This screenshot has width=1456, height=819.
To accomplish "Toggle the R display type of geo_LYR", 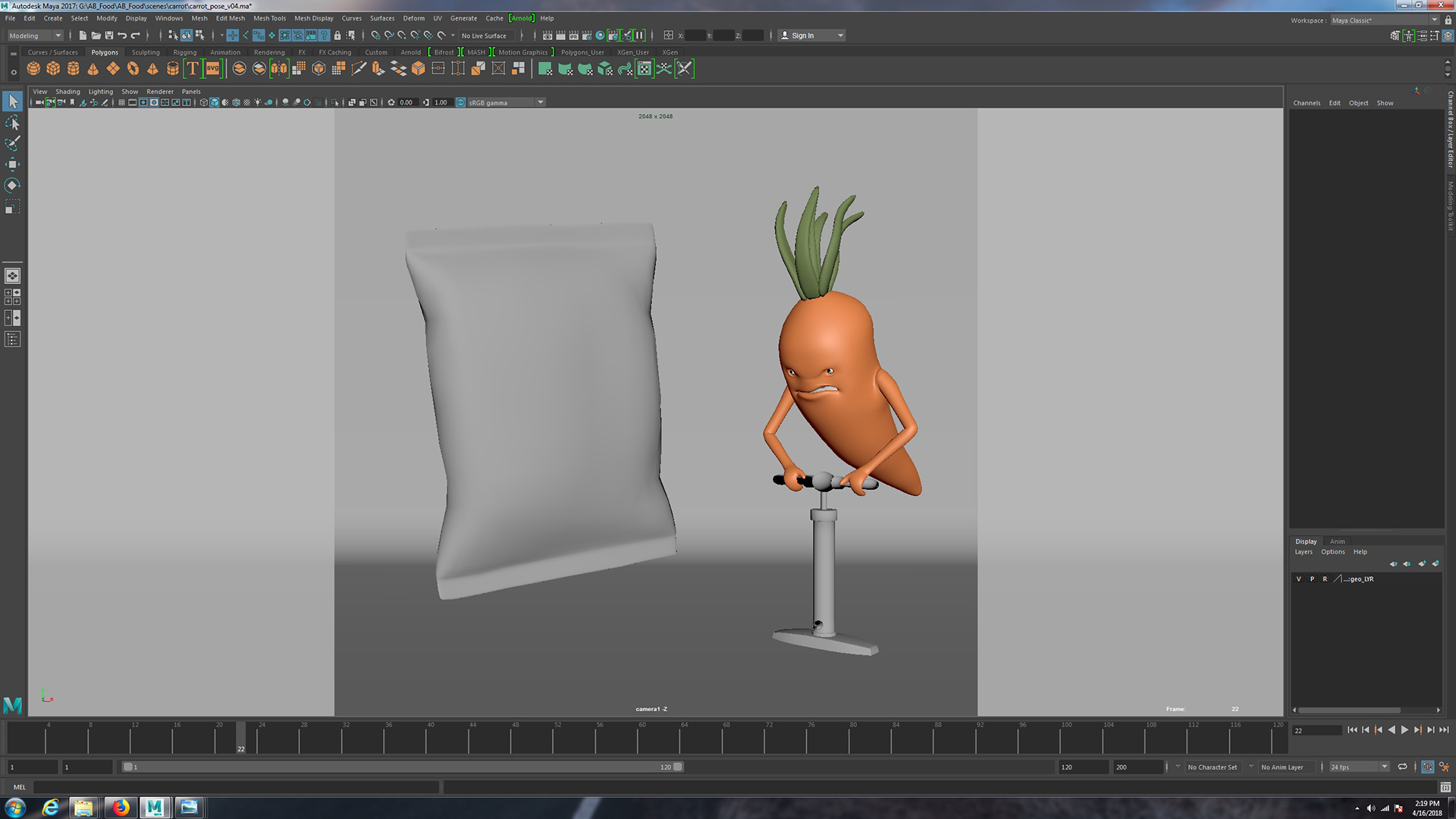I will (x=1325, y=579).
